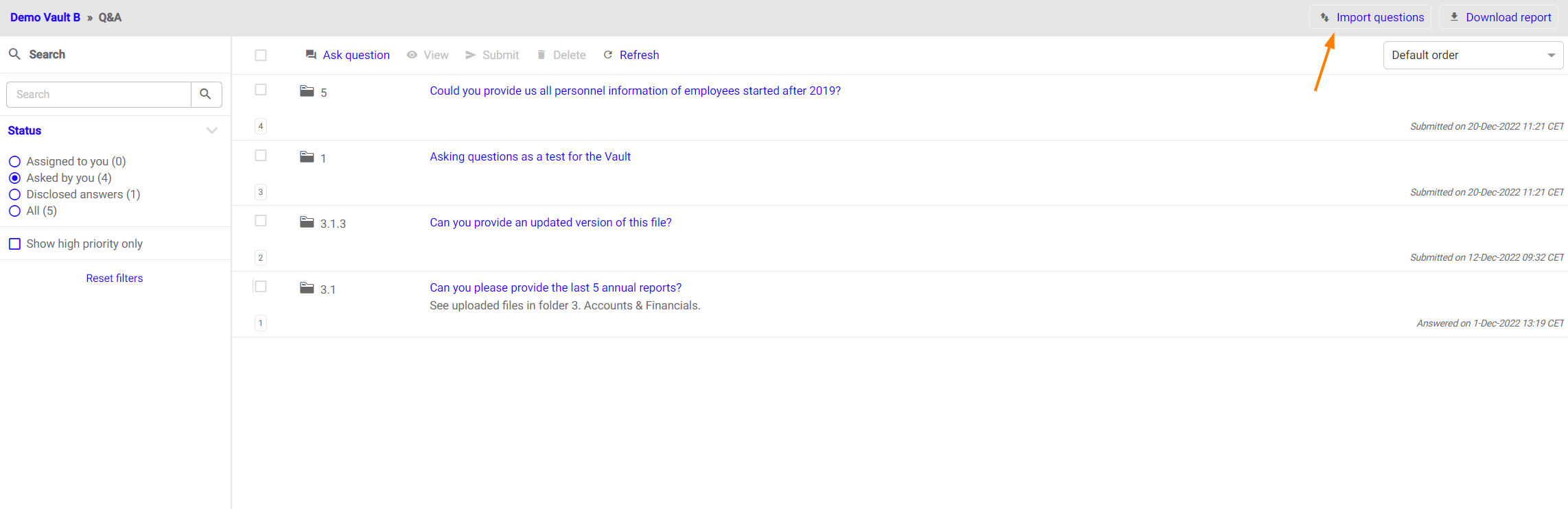Click Refresh in the toolbar
Viewport: 1568px width, 509px height.
click(x=631, y=55)
